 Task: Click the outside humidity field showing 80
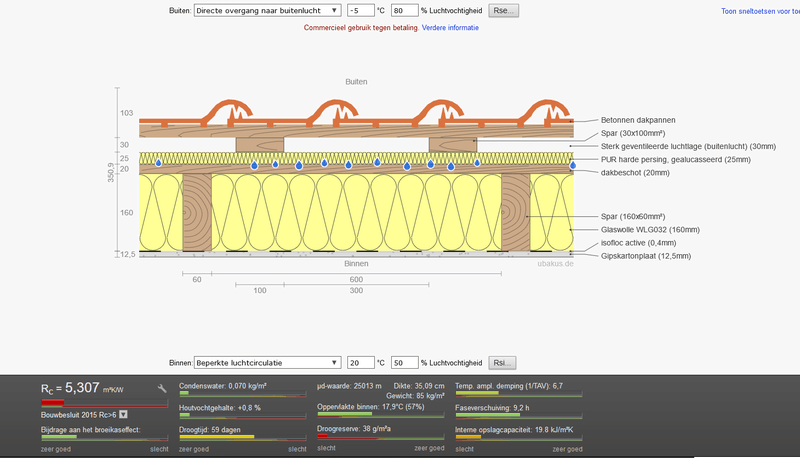[x=405, y=11]
